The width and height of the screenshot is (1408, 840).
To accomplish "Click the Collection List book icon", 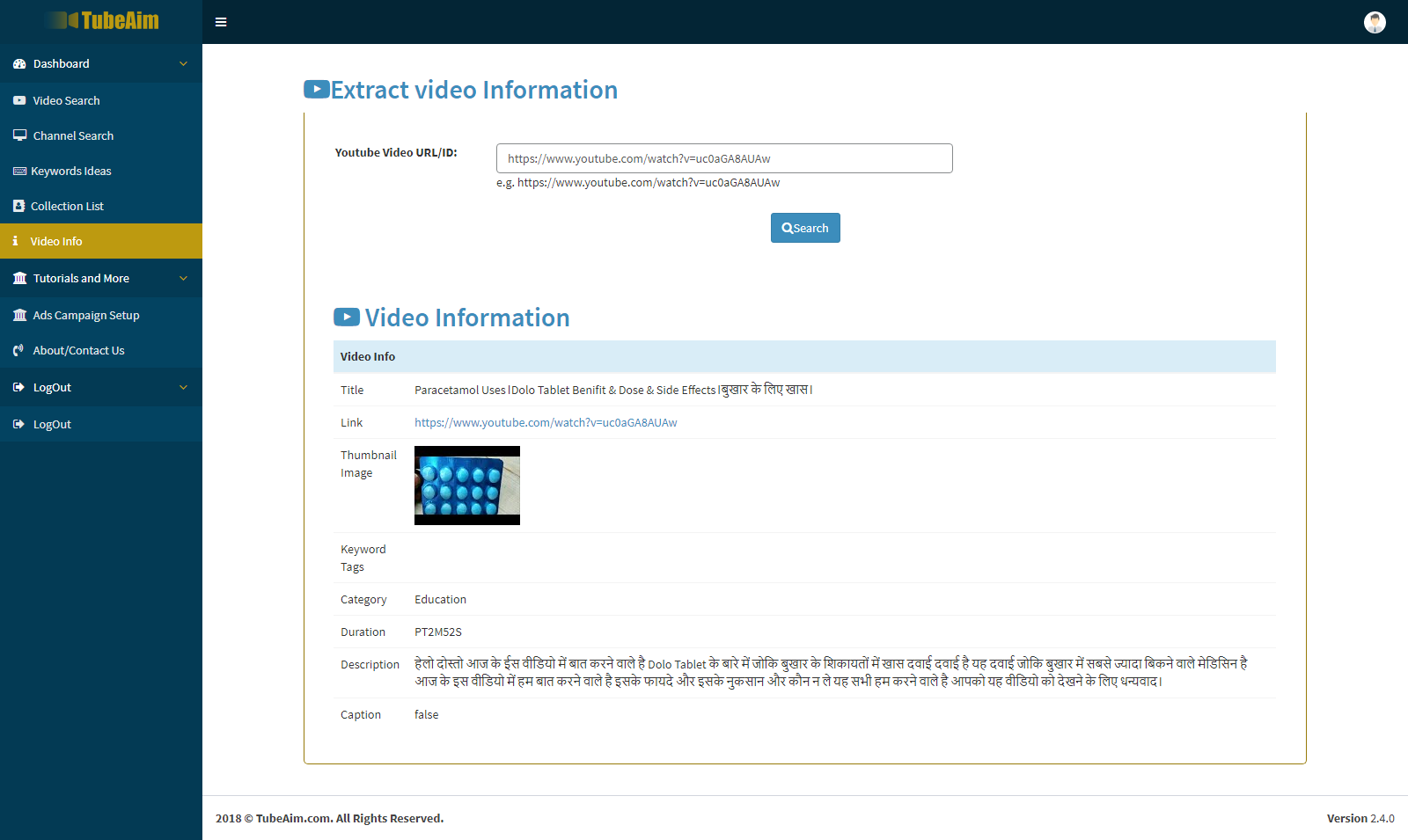I will (x=18, y=206).
